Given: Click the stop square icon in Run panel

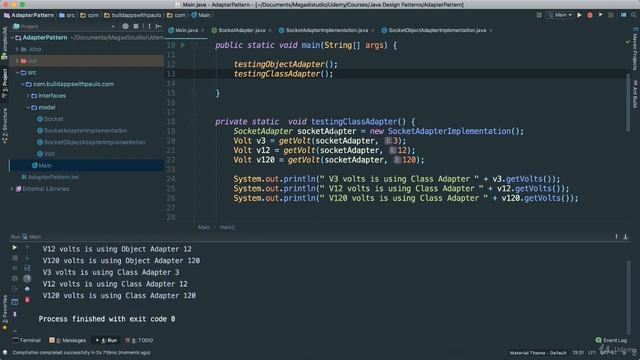Looking at the screenshot, I should [x=15, y=258].
